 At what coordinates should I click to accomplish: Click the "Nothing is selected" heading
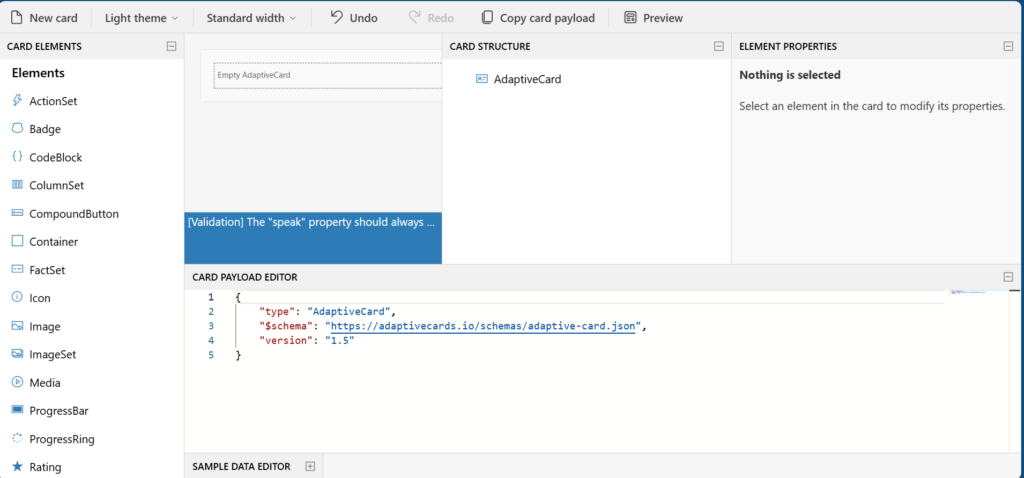coord(790,75)
